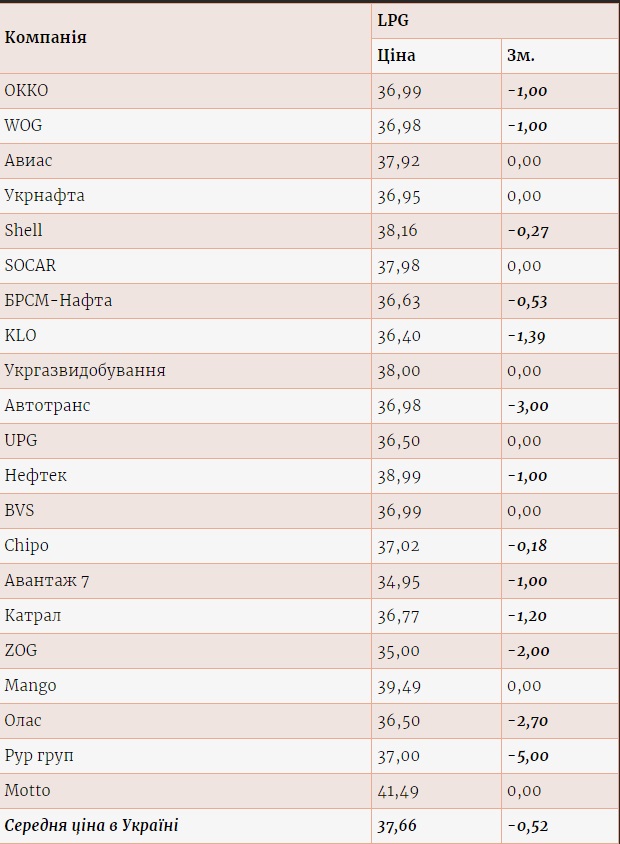Select the Авиас company name
Screen dimensions: 620x844
pos(28,160)
